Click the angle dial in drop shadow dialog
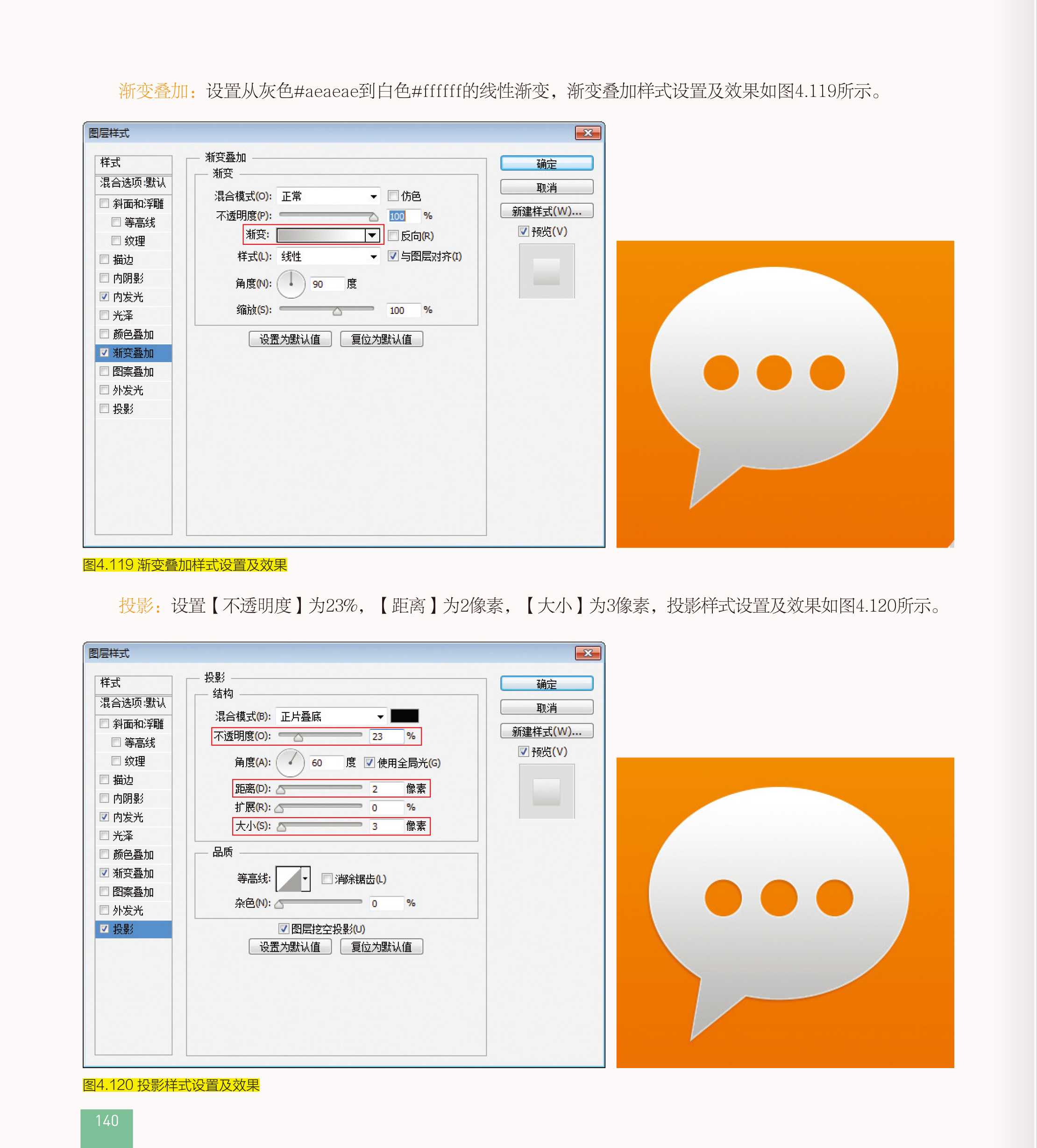The image size is (1037, 1148). tap(290, 763)
